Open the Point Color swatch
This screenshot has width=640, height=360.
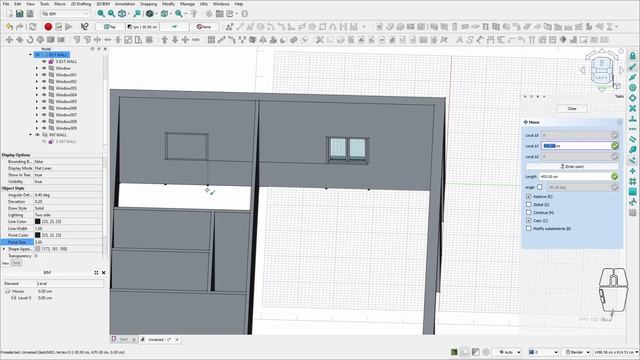(38, 235)
